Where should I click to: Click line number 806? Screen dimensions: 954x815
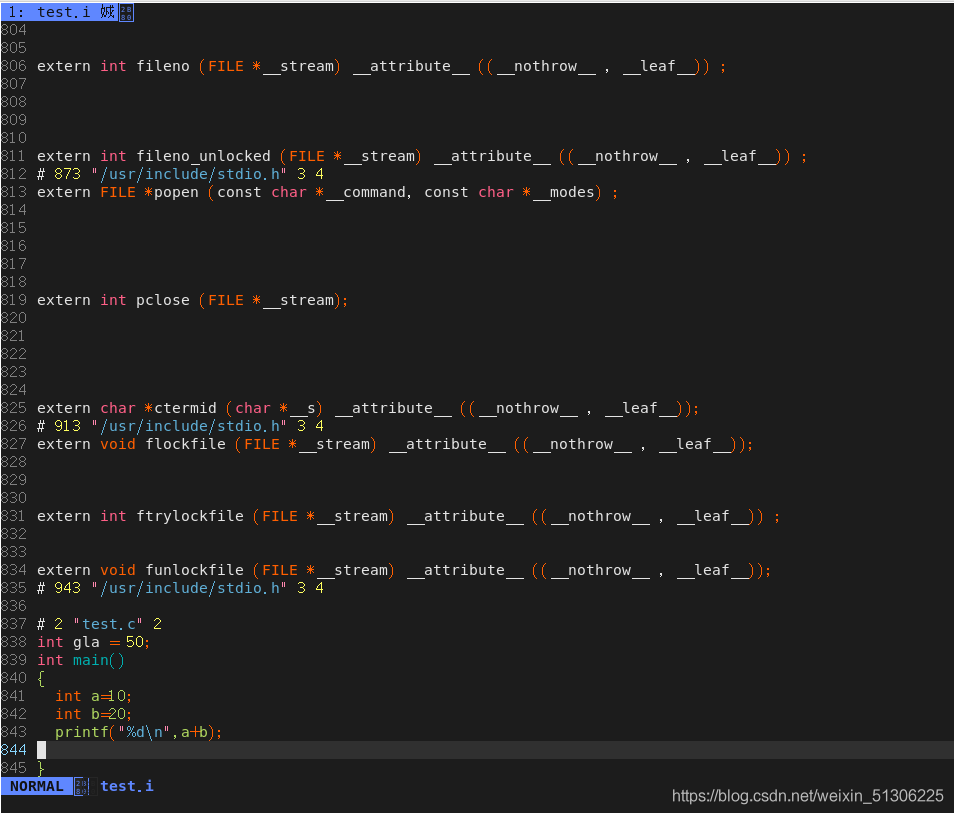[x=14, y=66]
